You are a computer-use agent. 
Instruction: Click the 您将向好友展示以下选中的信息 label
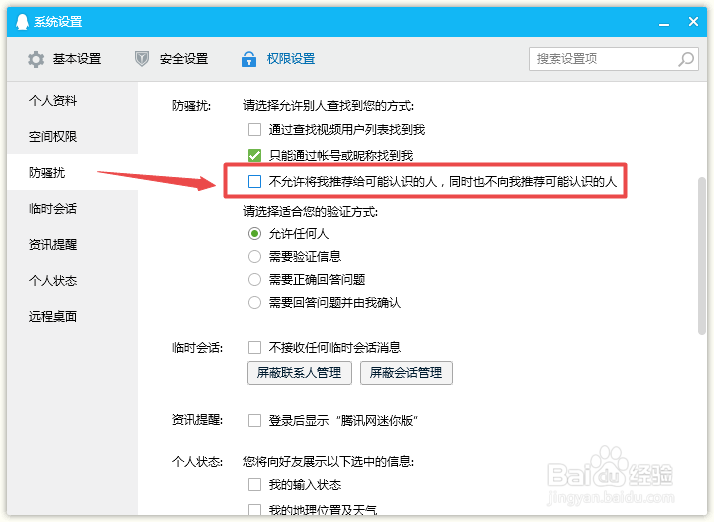(x=328, y=462)
